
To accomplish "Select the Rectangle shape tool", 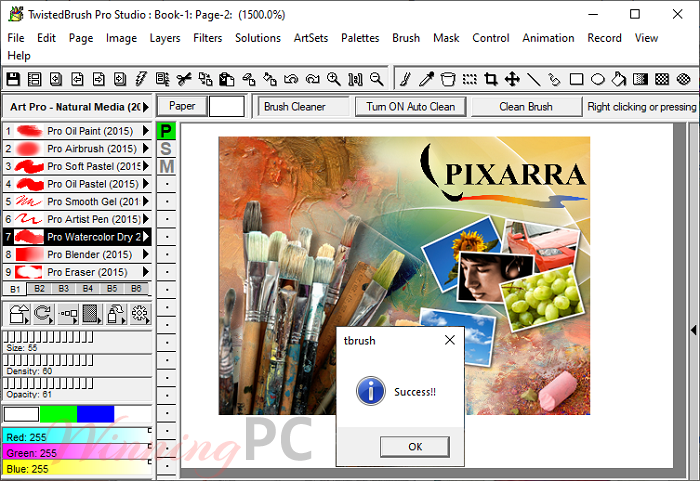I will [x=576, y=79].
